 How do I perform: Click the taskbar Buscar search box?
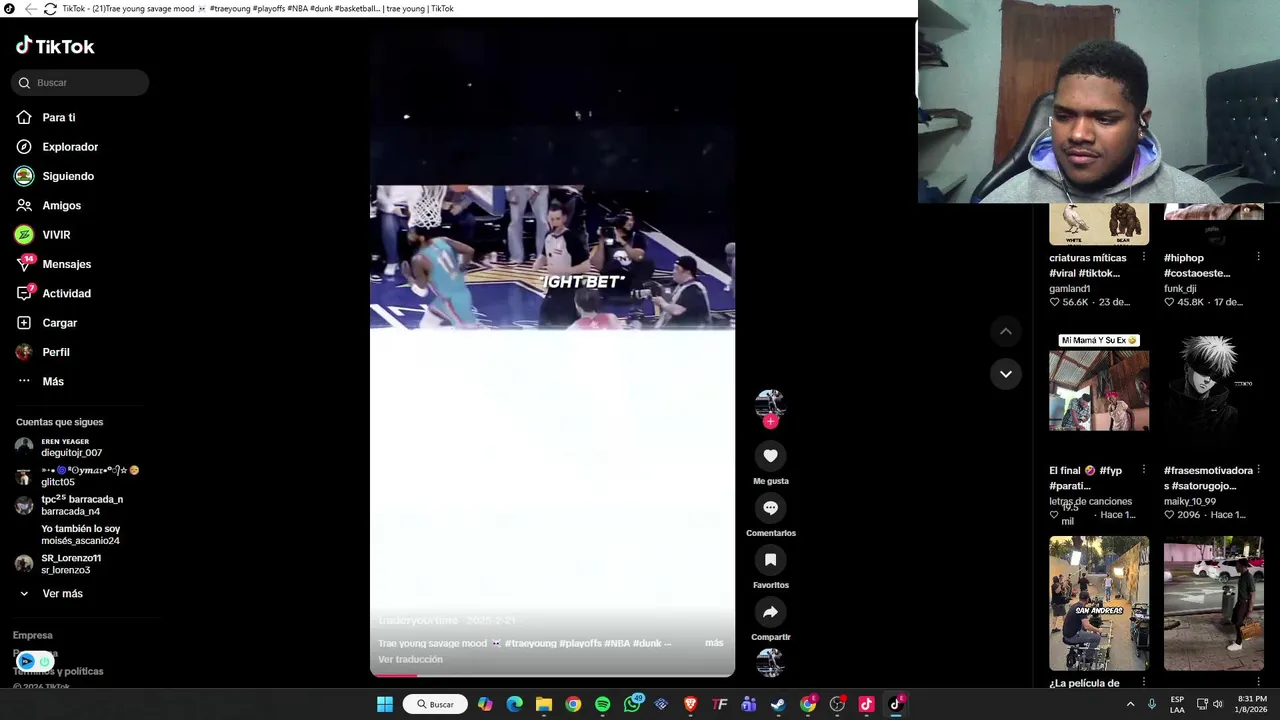(436, 704)
